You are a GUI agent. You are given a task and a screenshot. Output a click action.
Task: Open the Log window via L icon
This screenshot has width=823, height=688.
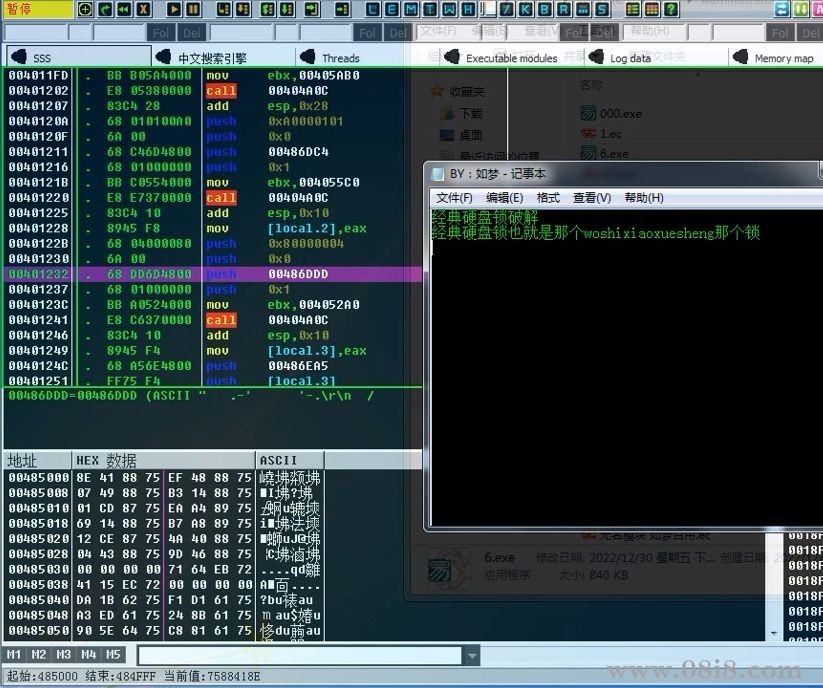click(x=373, y=9)
